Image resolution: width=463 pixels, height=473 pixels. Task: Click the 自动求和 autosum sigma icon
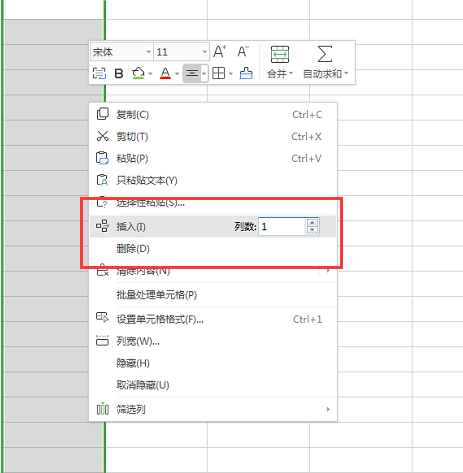coord(325,54)
